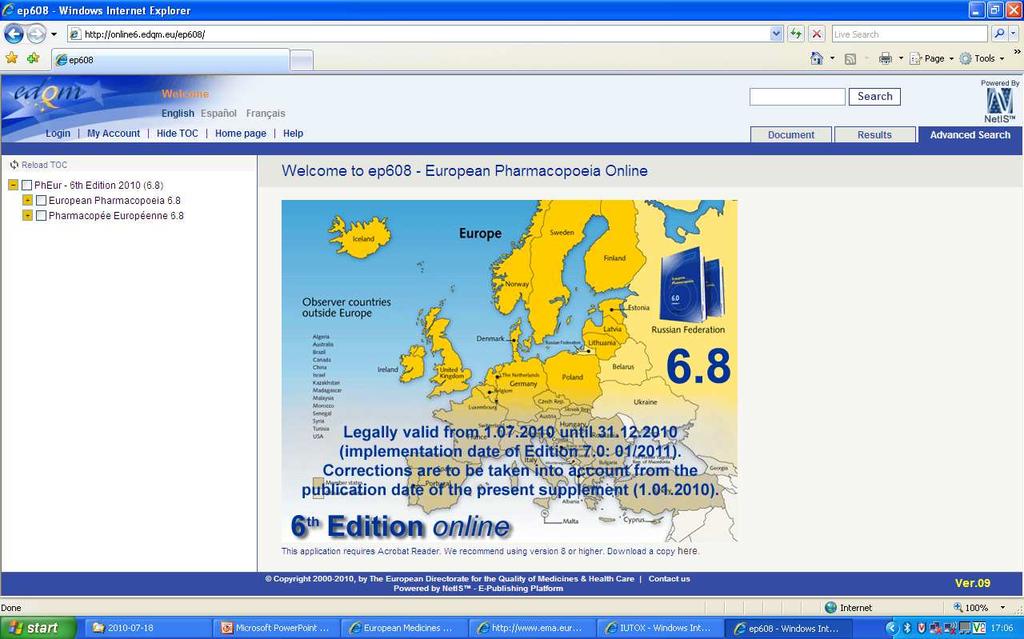Open the Help link
The image size is (1024, 639).
tap(293, 133)
